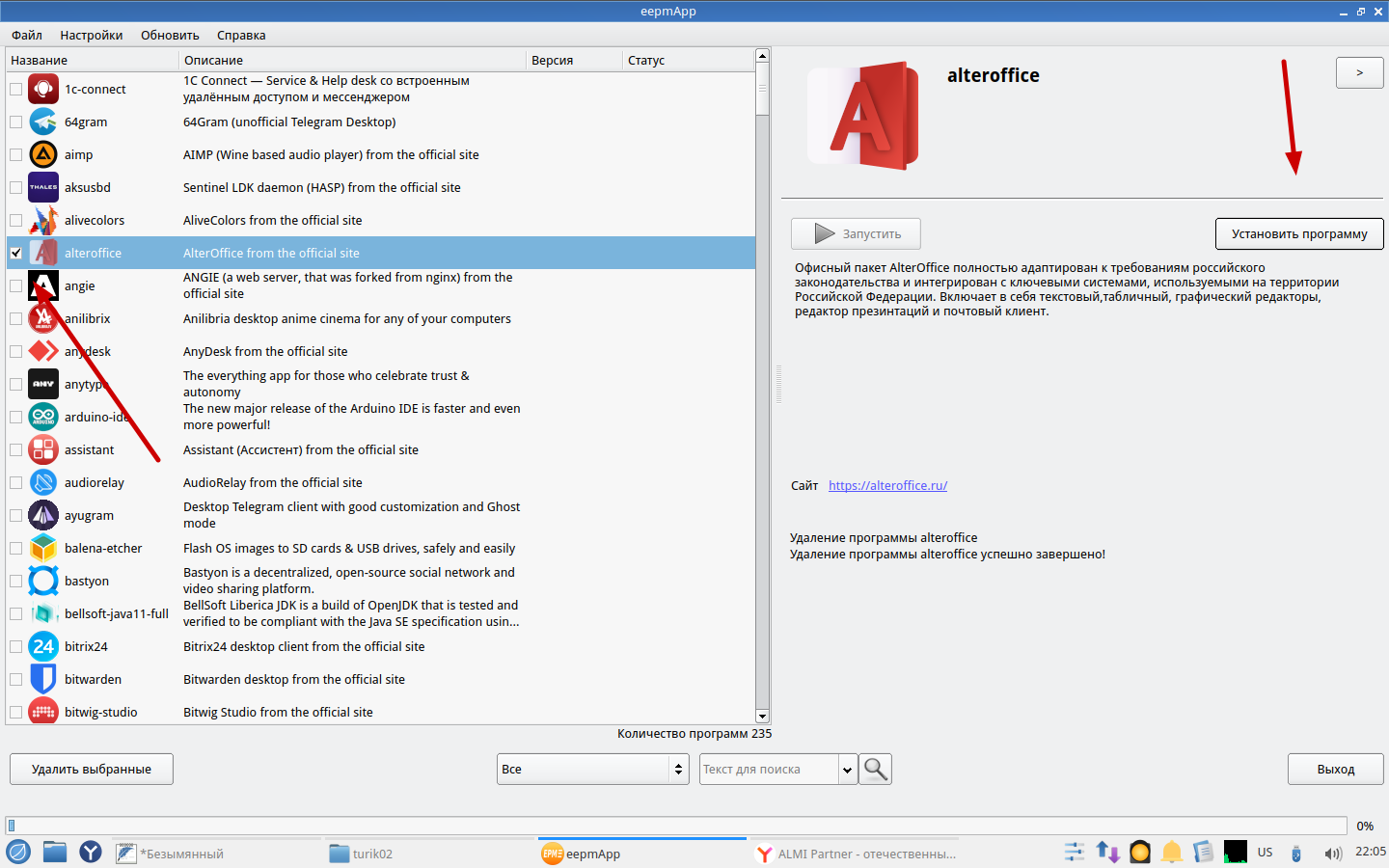Open the file manager taskbar icon
This screenshot has height=868, width=1389.
(x=55, y=852)
